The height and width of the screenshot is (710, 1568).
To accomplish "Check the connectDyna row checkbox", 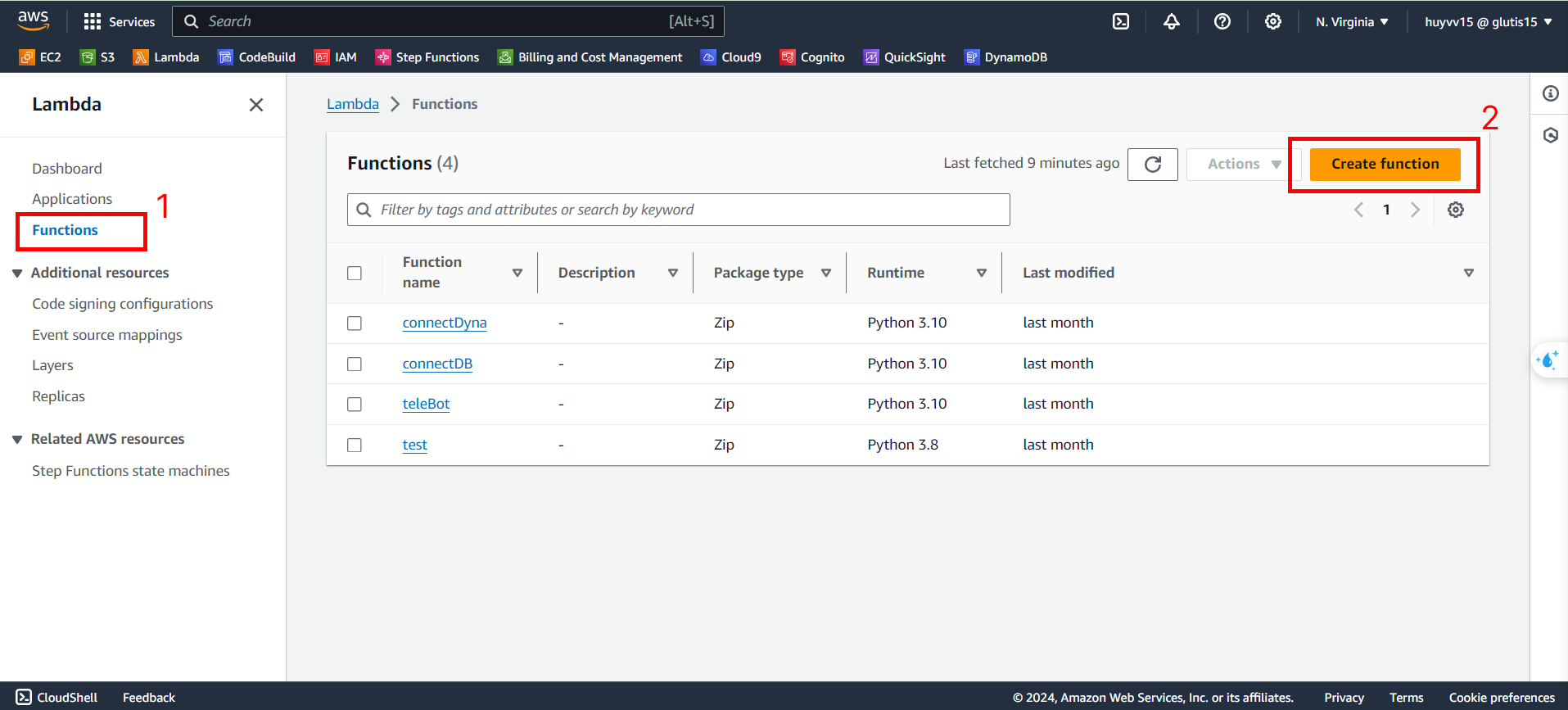I will pos(355,323).
